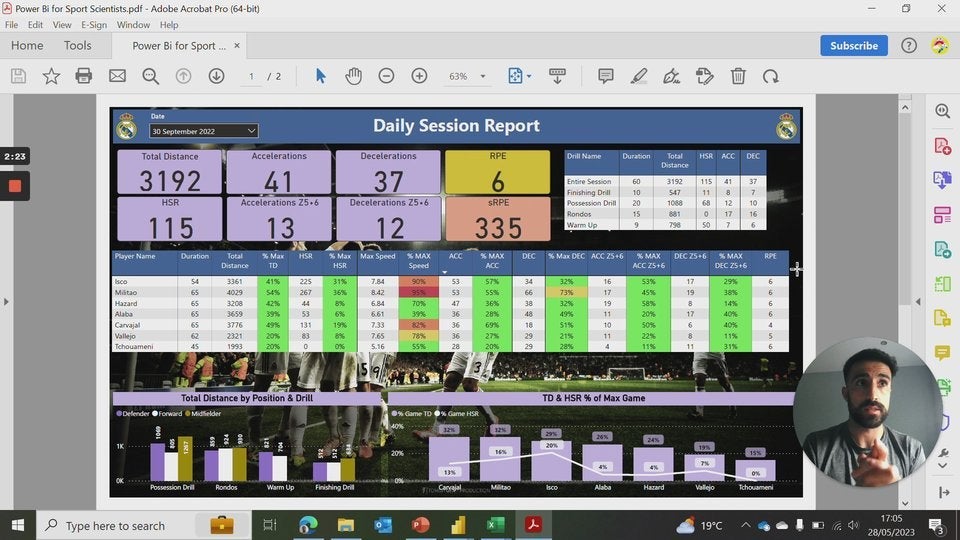Open the E-Sign menu

94,25
